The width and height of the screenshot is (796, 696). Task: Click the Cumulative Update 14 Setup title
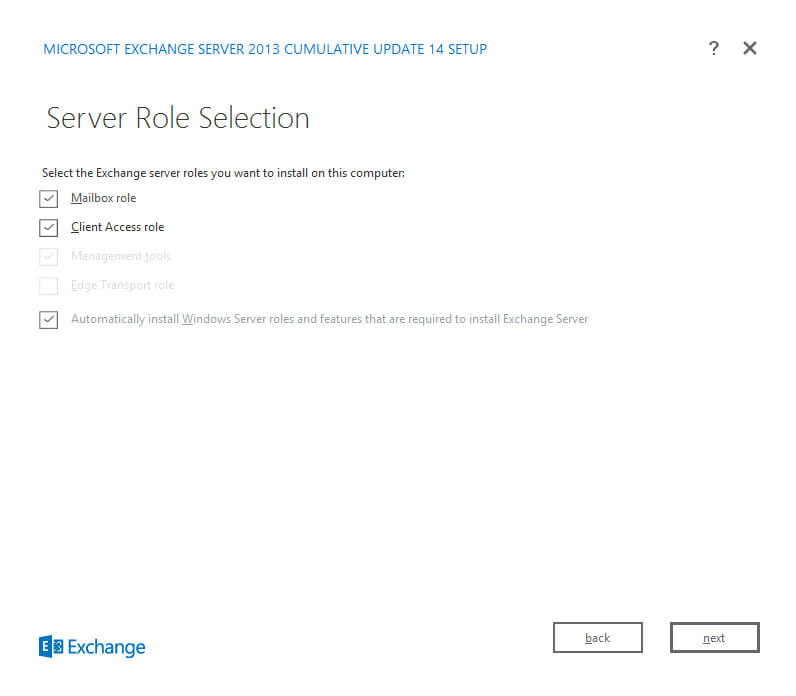[x=265, y=49]
